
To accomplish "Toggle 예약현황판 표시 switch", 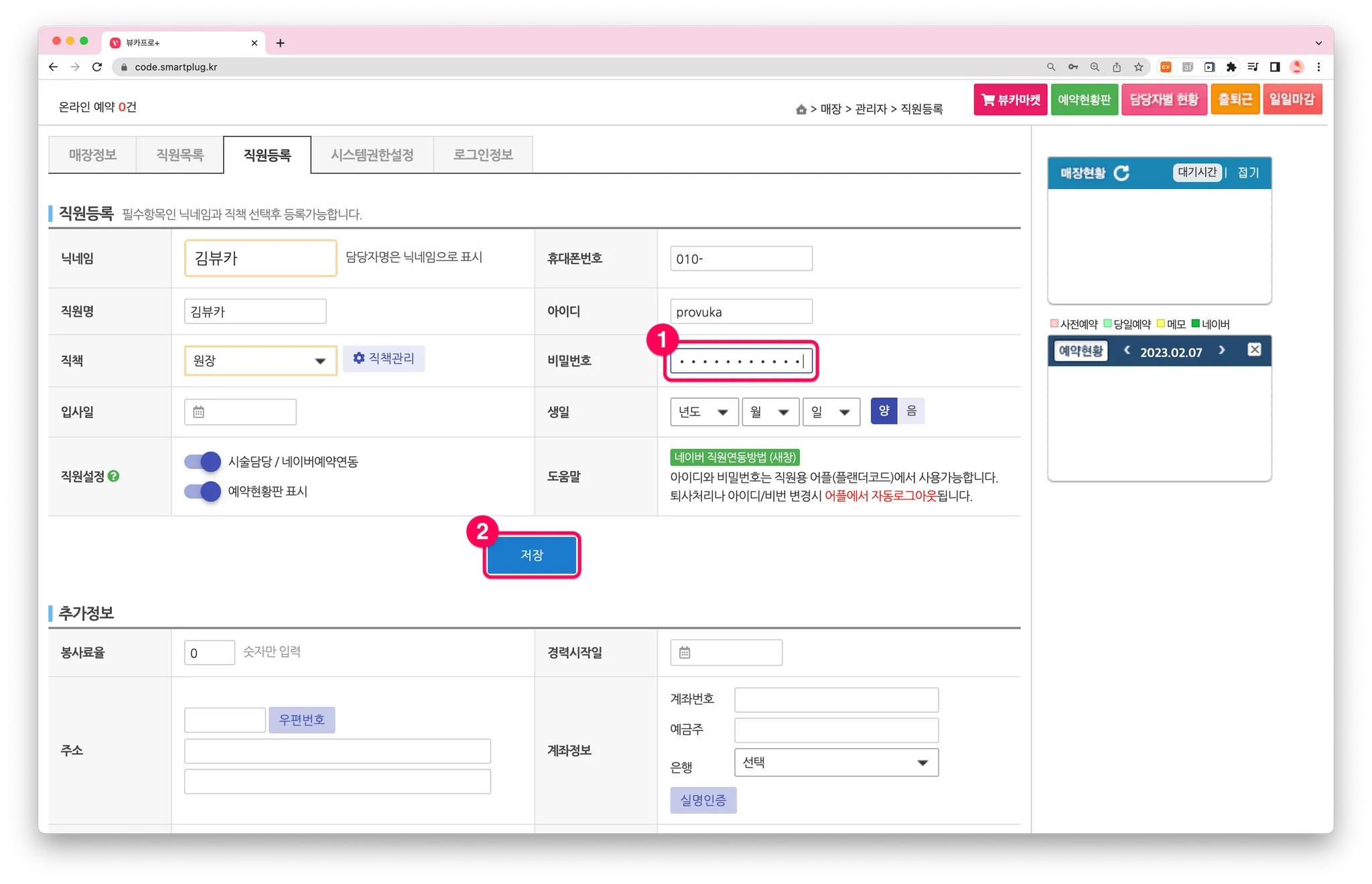I will click(x=202, y=491).
